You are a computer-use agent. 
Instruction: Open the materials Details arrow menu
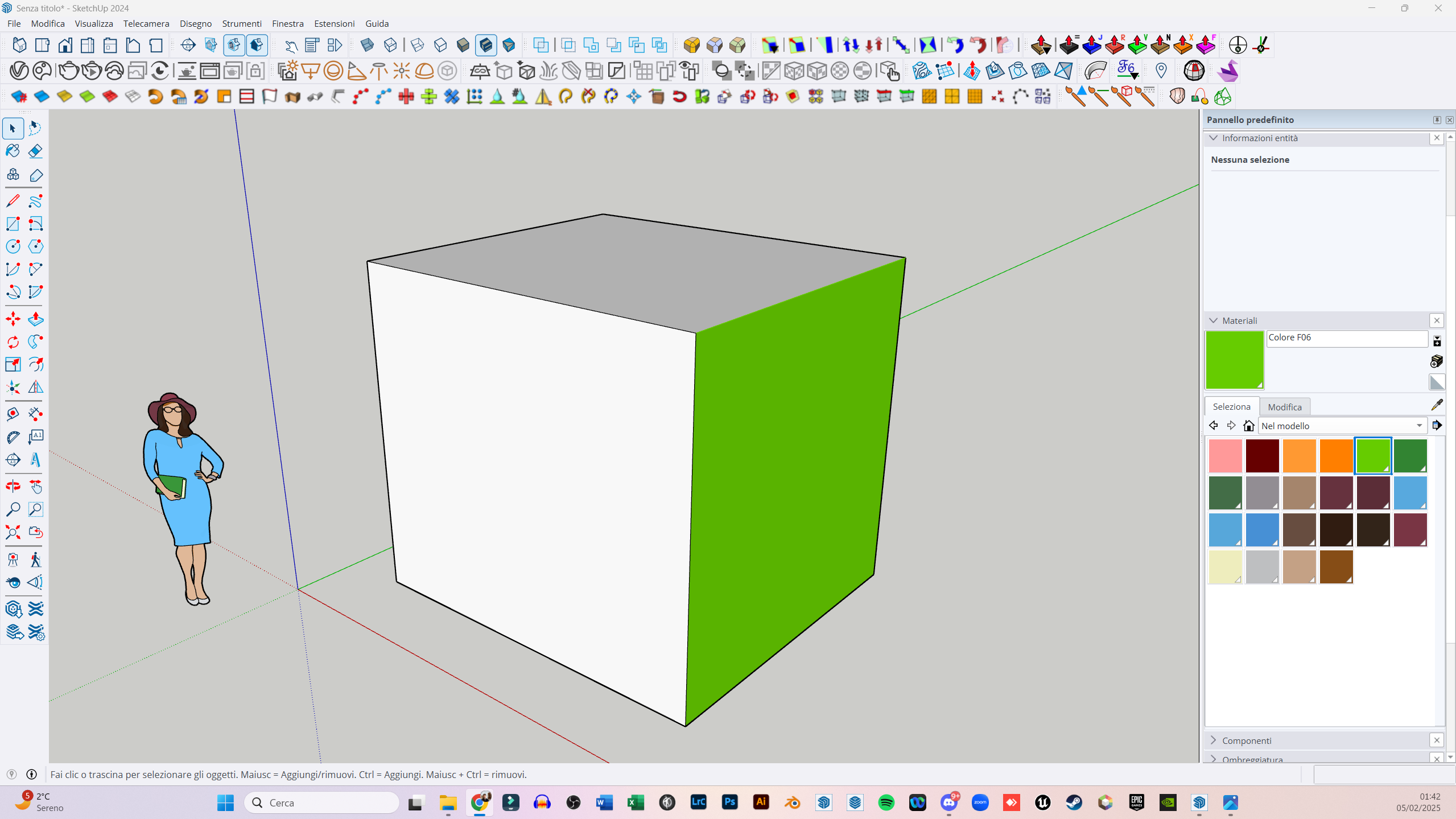tap(1437, 426)
